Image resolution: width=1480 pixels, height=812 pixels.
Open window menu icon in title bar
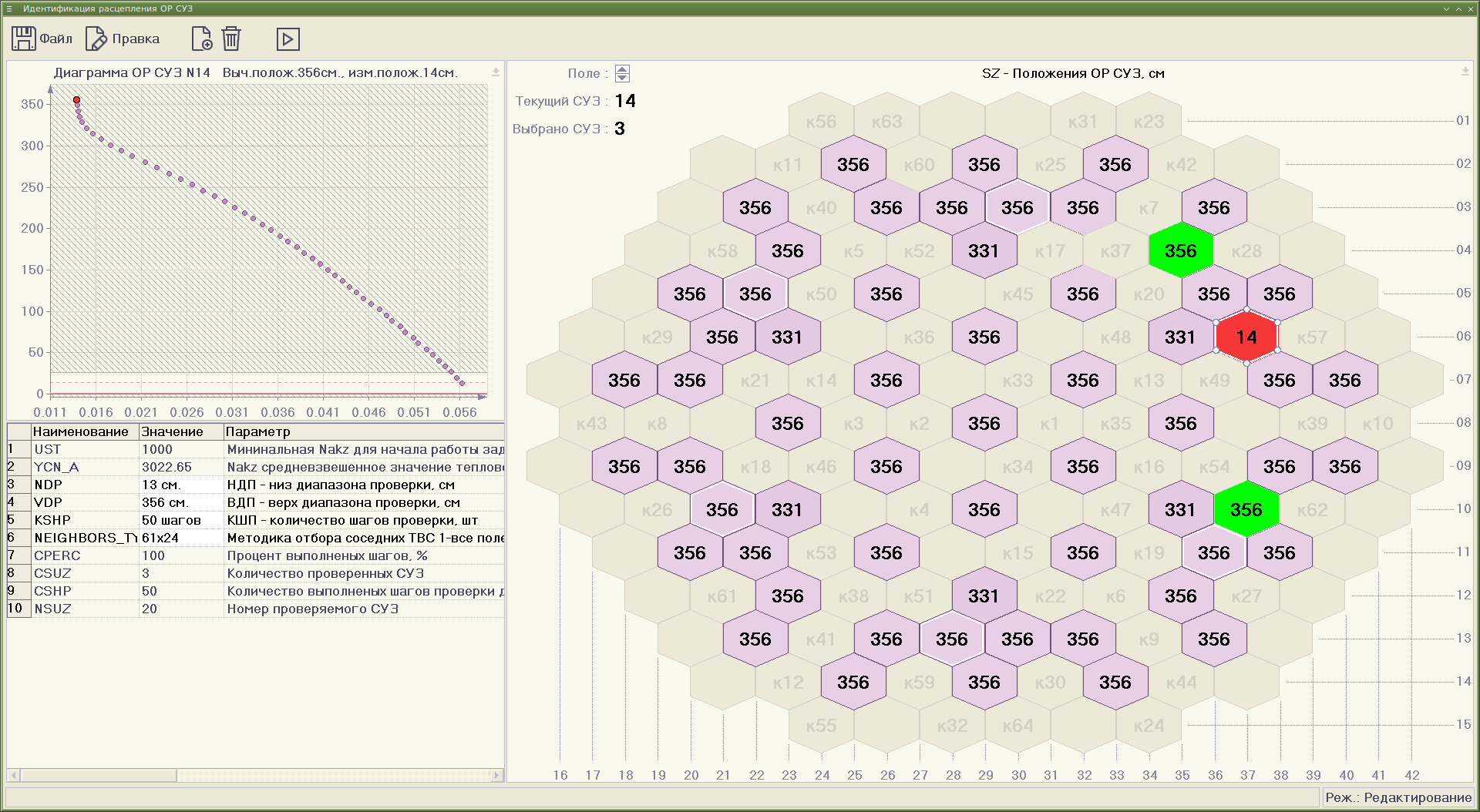9,8
